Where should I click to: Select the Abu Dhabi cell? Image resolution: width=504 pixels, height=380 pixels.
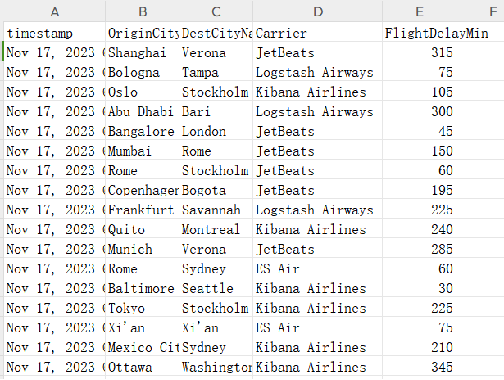[x=143, y=111]
